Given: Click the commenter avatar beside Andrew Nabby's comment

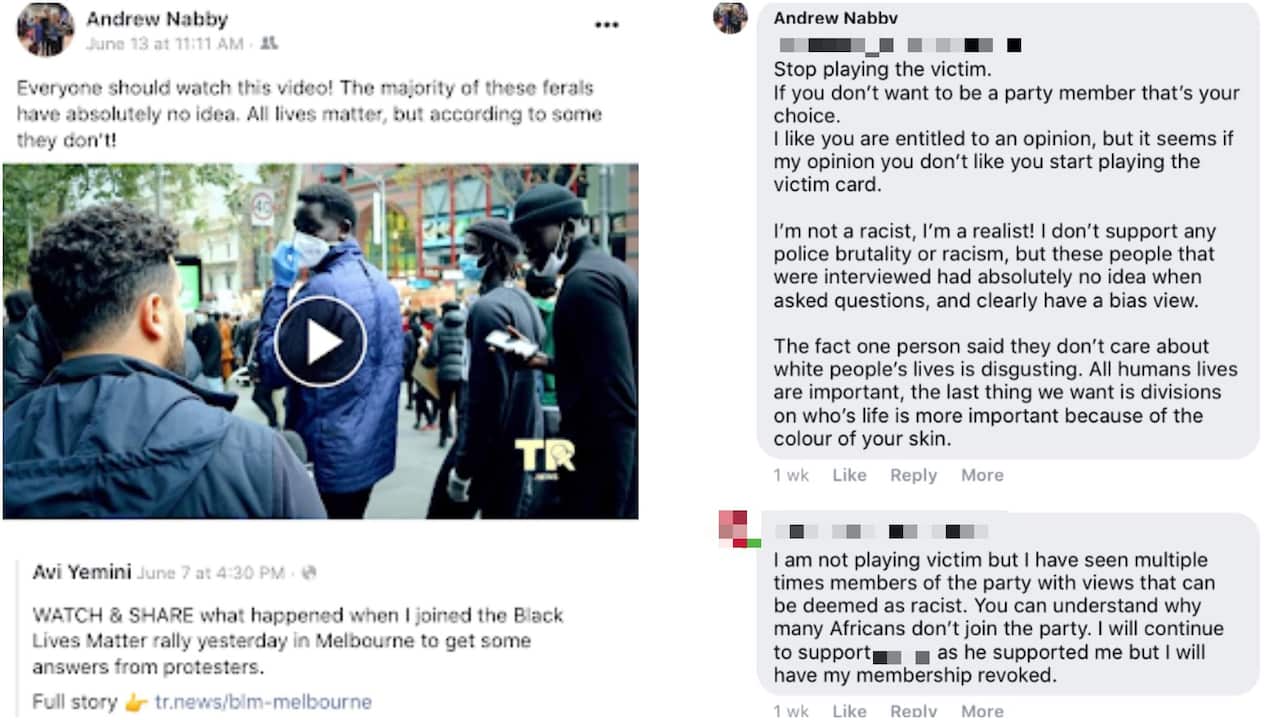Looking at the screenshot, I should (x=730, y=16).
